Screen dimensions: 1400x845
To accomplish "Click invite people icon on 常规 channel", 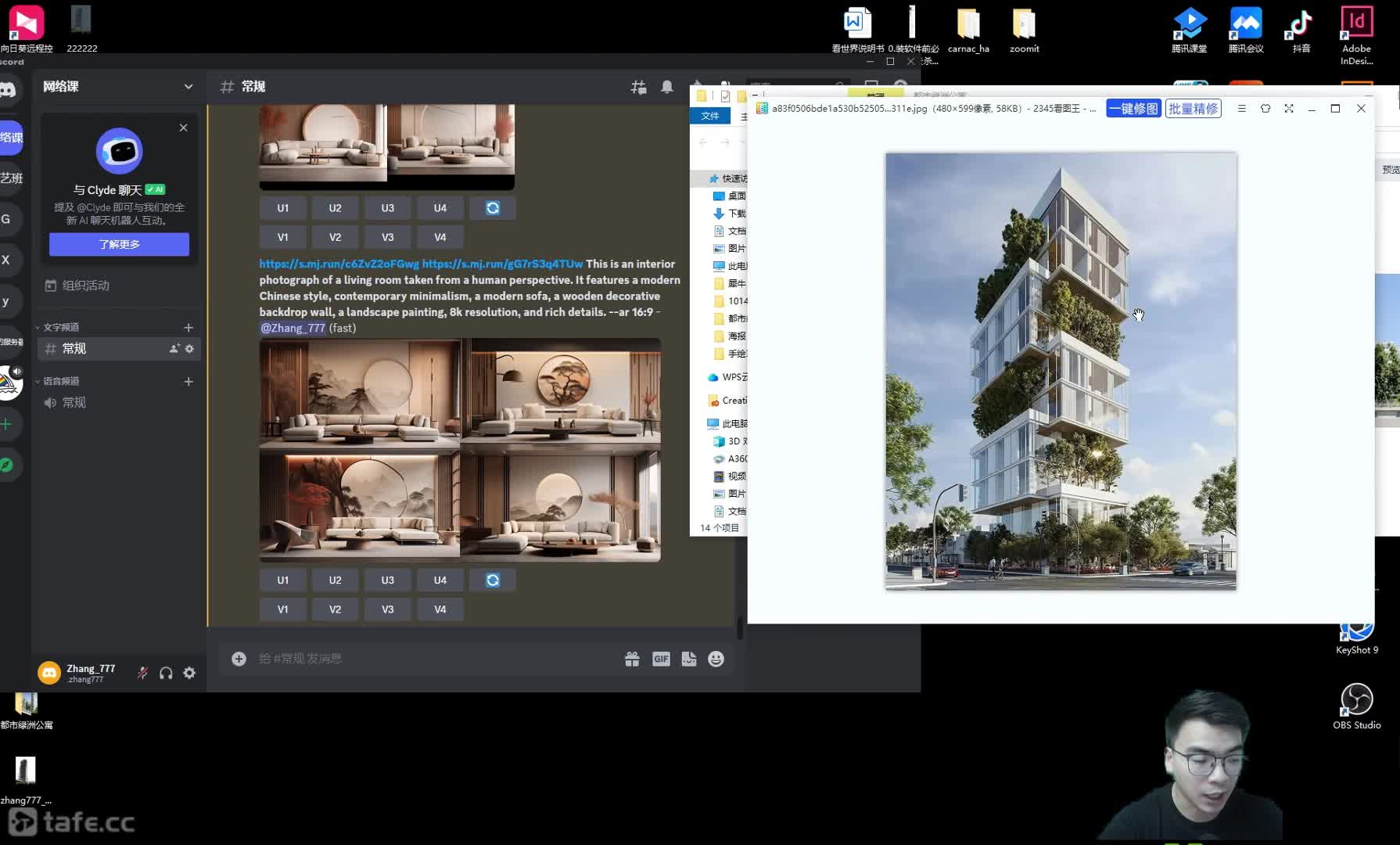I will click(x=174, y=349).
